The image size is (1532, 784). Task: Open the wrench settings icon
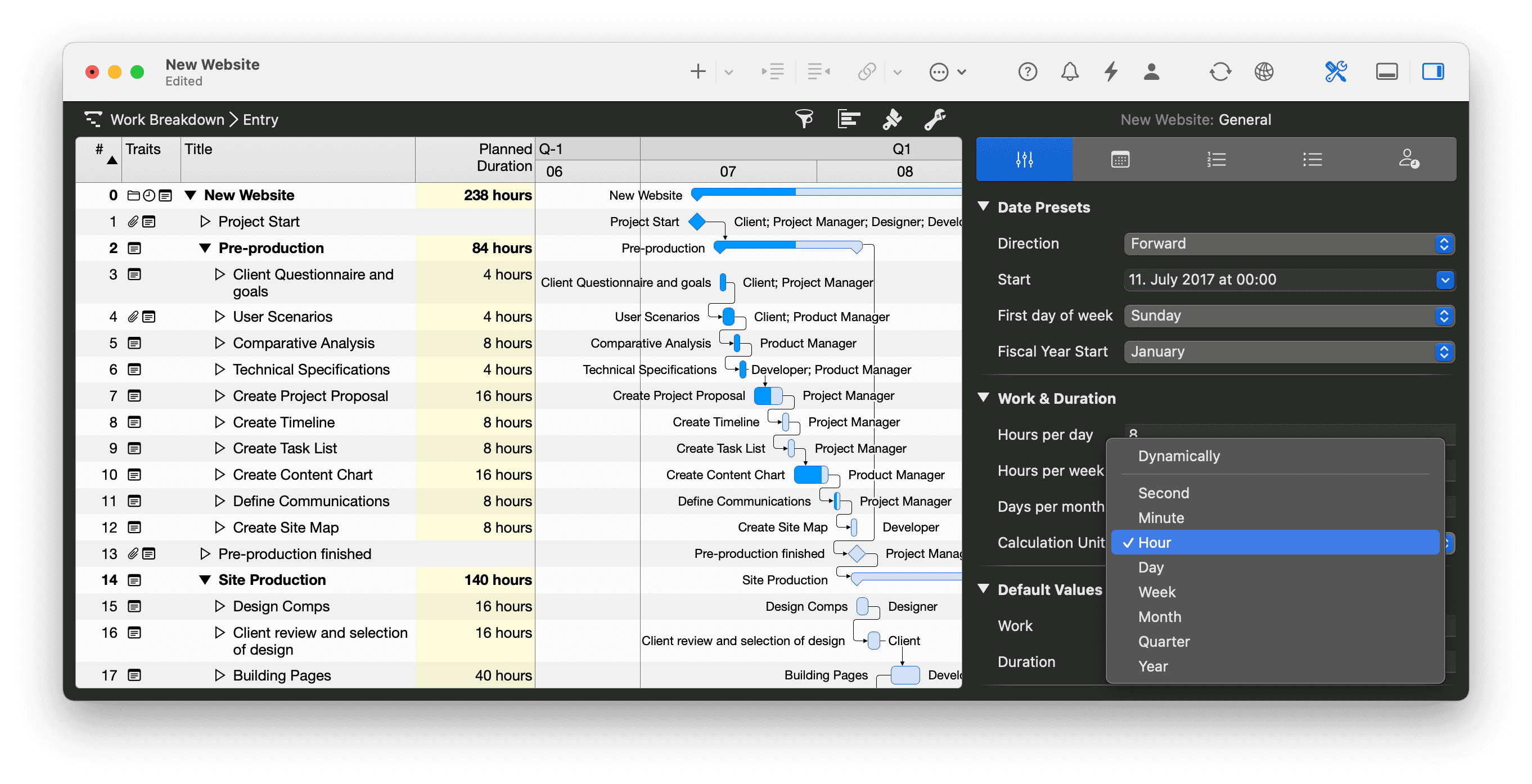click(934, 119)
